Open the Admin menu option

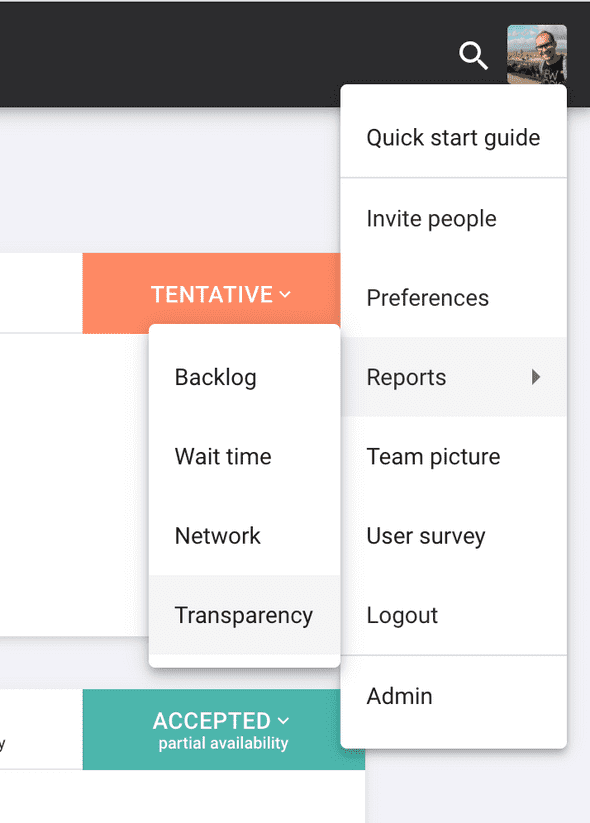click(454, 696)
